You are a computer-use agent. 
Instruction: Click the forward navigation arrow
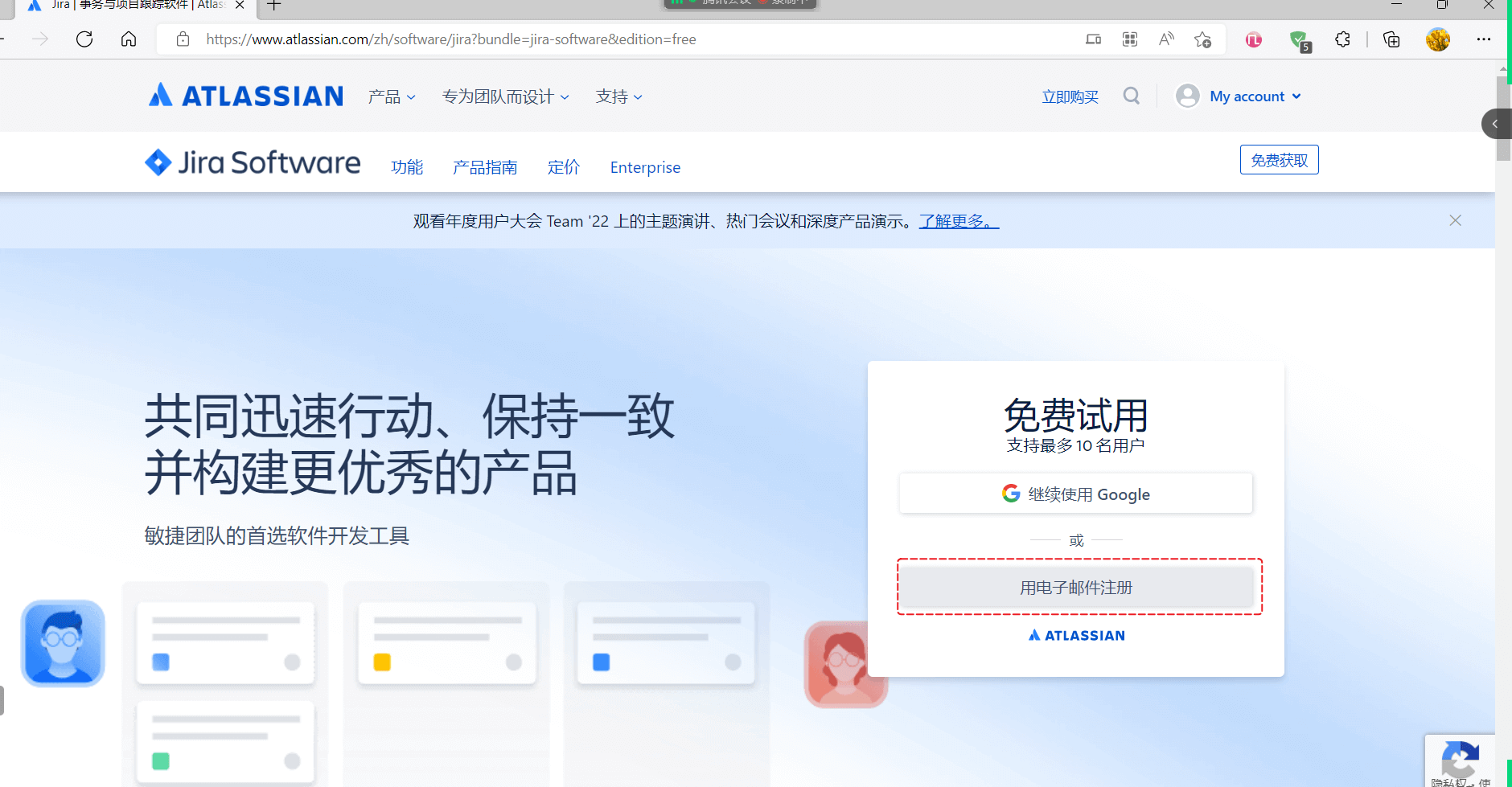click(x=40, y=39)
